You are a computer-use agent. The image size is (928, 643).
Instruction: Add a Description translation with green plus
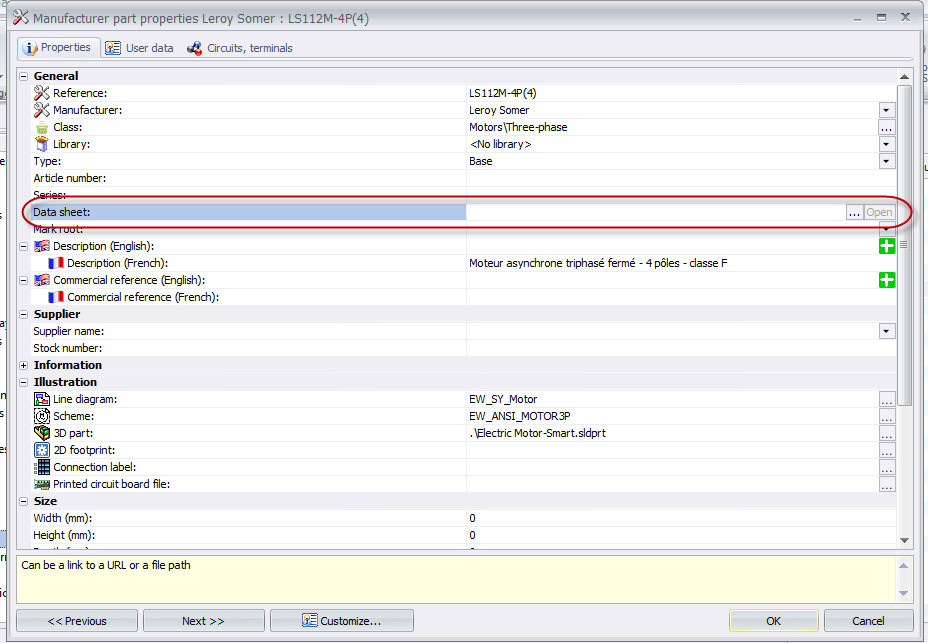pyautogui.click(x=887, y=246)
